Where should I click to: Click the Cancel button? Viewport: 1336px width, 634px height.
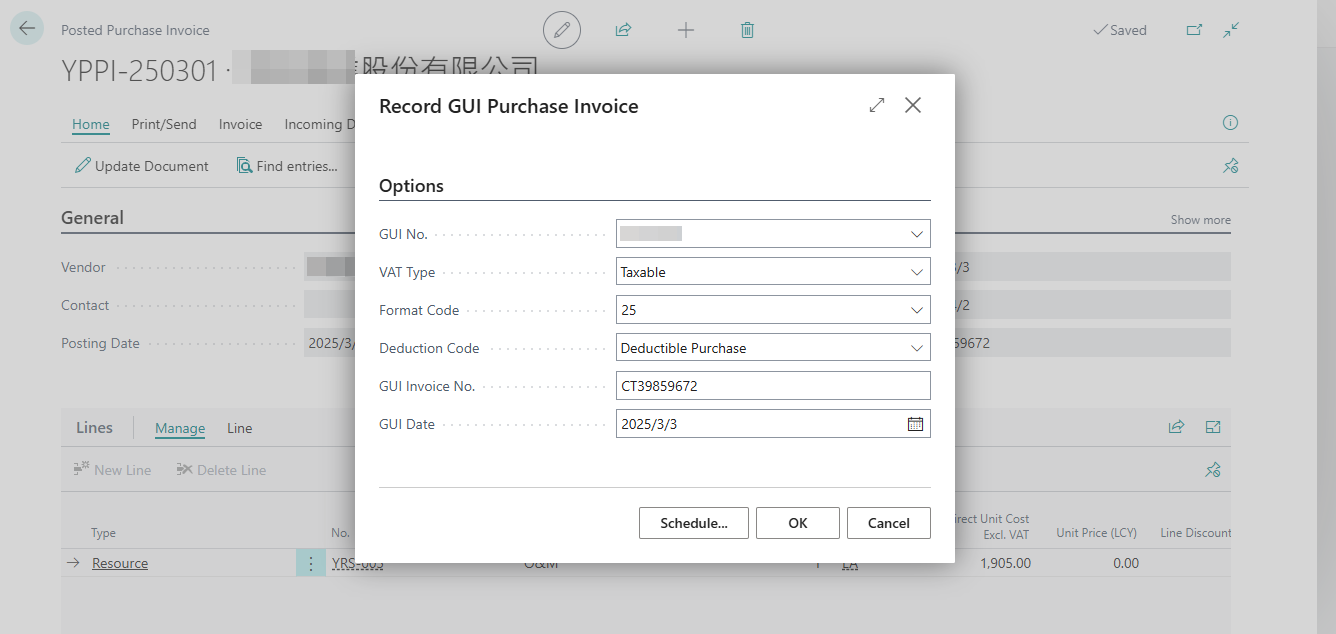click(889, 523)
